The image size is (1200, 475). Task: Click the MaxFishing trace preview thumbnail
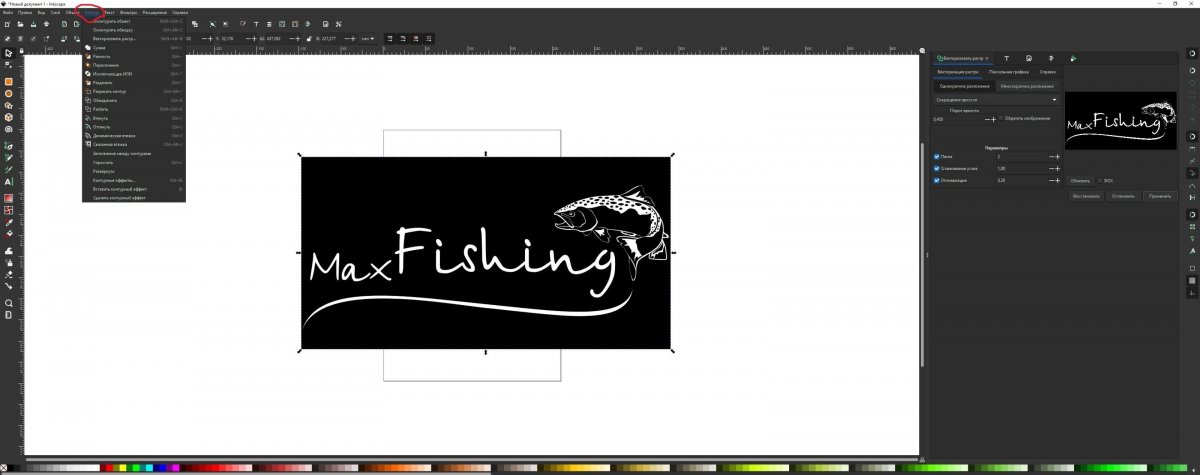tap(1120, 121)
